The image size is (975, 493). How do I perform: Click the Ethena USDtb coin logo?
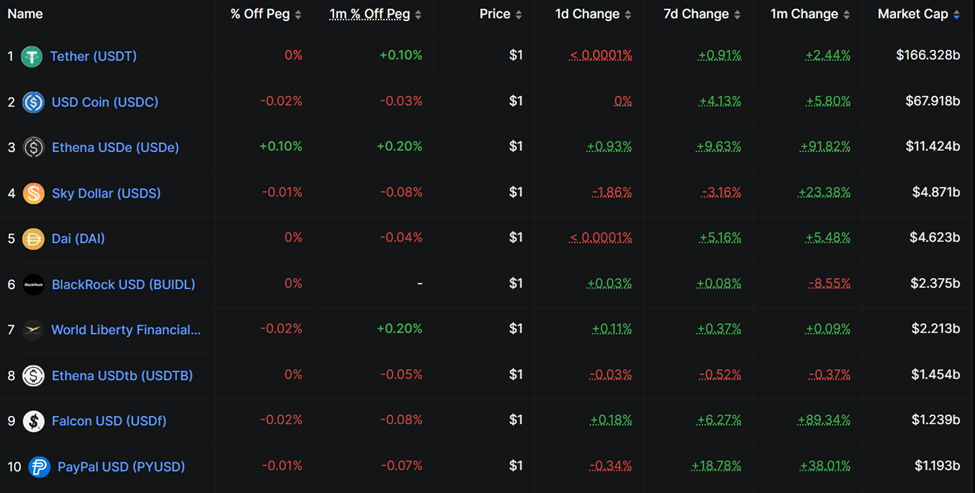pos(33,376)
